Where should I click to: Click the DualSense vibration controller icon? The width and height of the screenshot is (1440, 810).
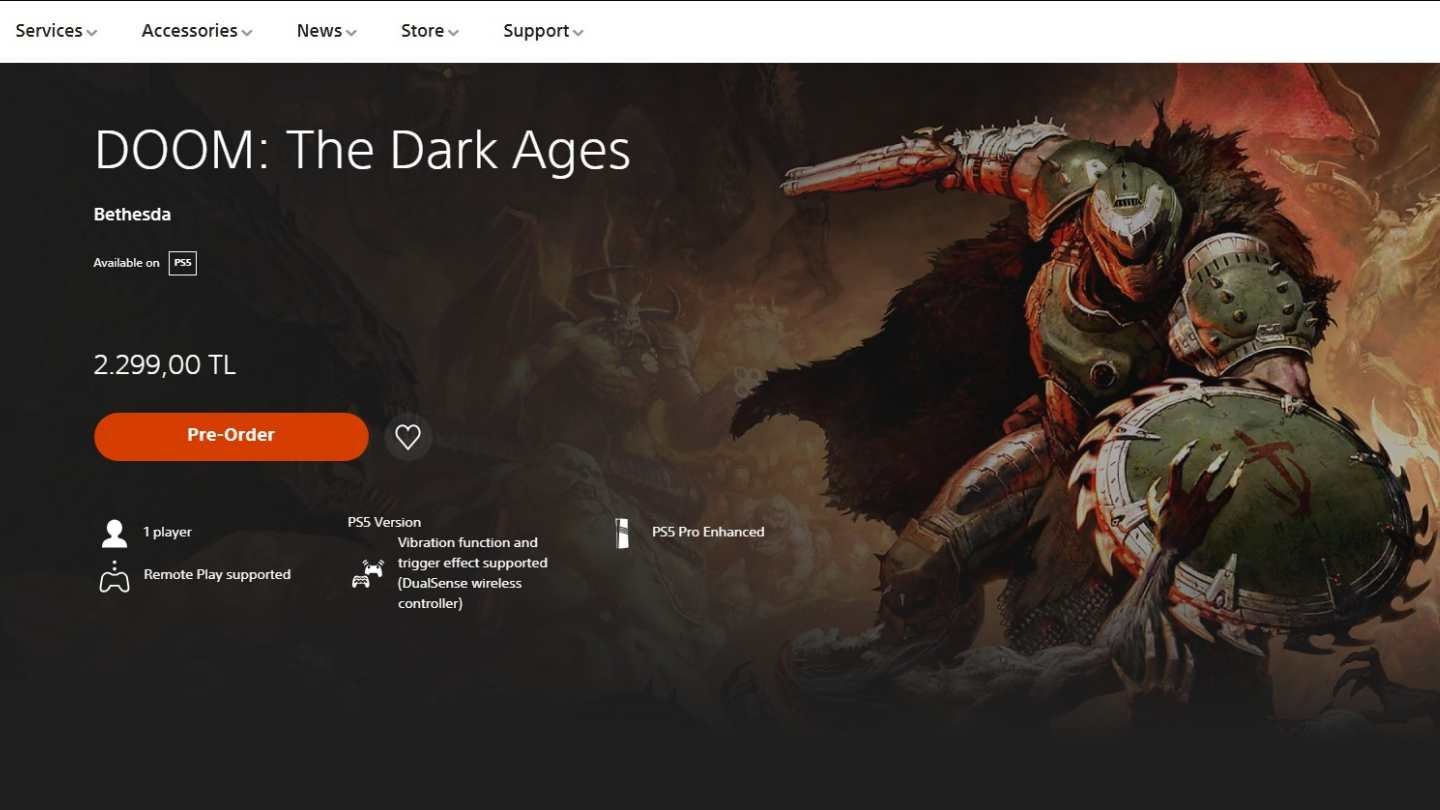(x=368, y=573)
